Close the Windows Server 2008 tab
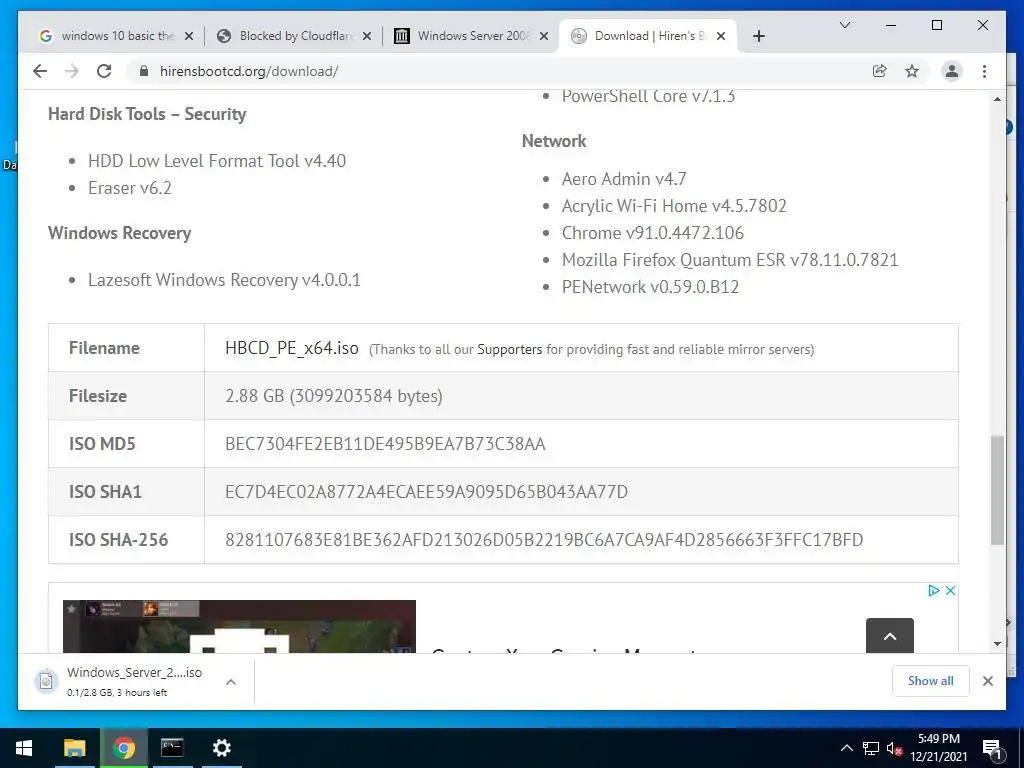This screenshot has height=768, width=1024. (x=543, y=36)
